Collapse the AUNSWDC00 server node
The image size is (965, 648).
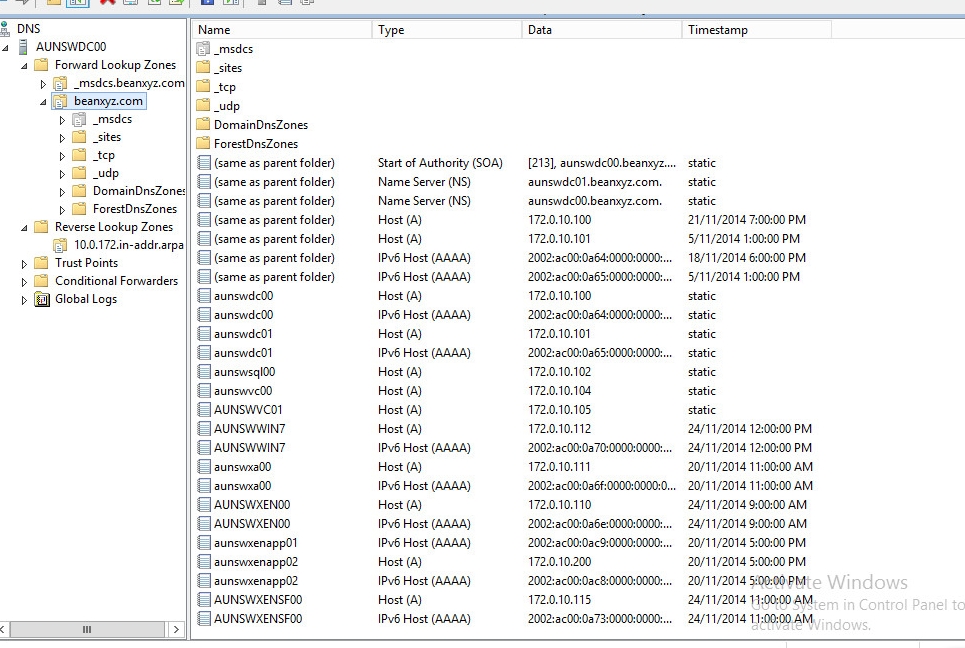tap(6, 47)
